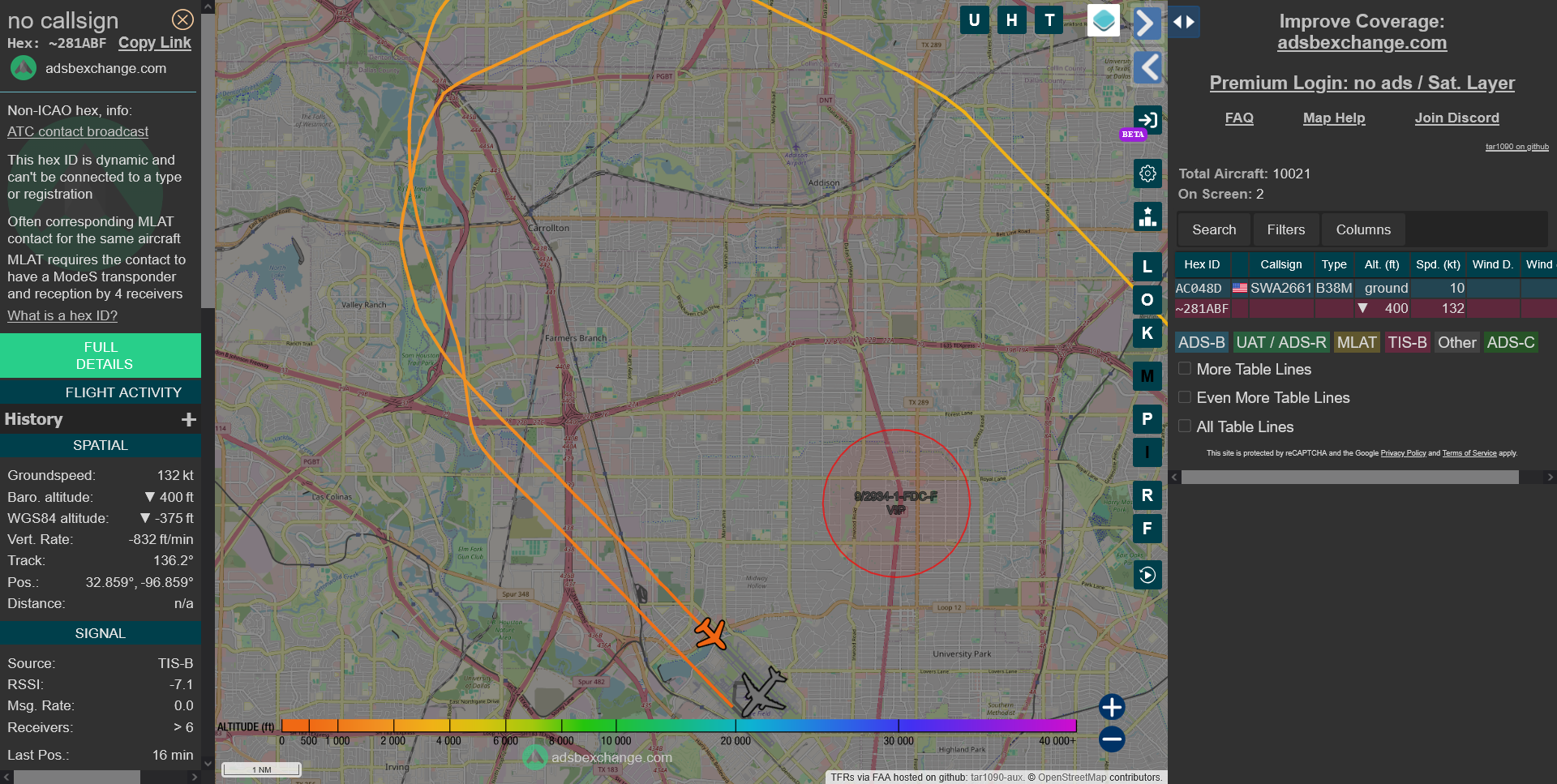The width and height of the screenshot is (1557, 784).
Task: Close the selected aircraft info panel
Action: [x=183, y=19]
